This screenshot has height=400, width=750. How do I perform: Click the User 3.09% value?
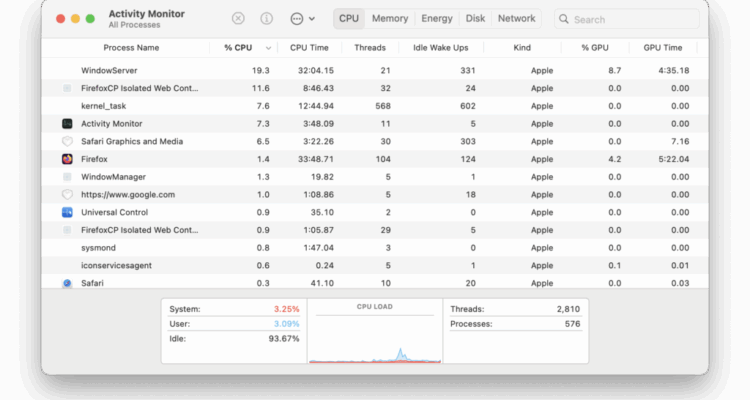click(x=287, y=324)
